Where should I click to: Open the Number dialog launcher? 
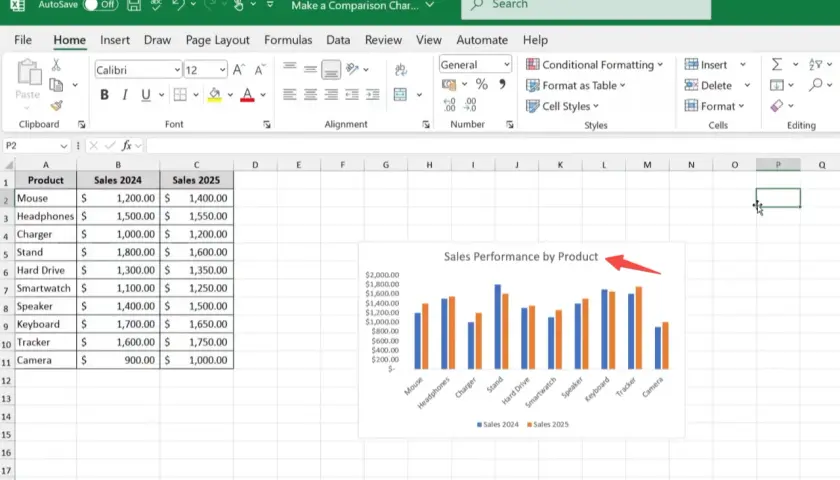coord(509,125)
